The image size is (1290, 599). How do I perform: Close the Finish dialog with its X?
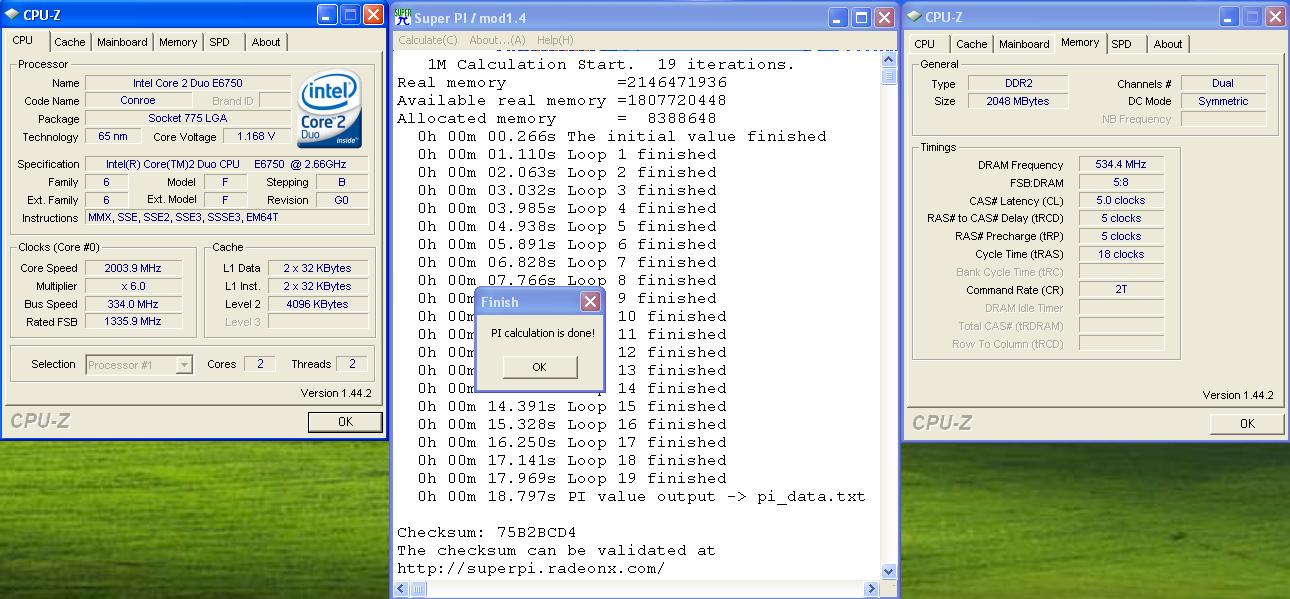[590, 302]
